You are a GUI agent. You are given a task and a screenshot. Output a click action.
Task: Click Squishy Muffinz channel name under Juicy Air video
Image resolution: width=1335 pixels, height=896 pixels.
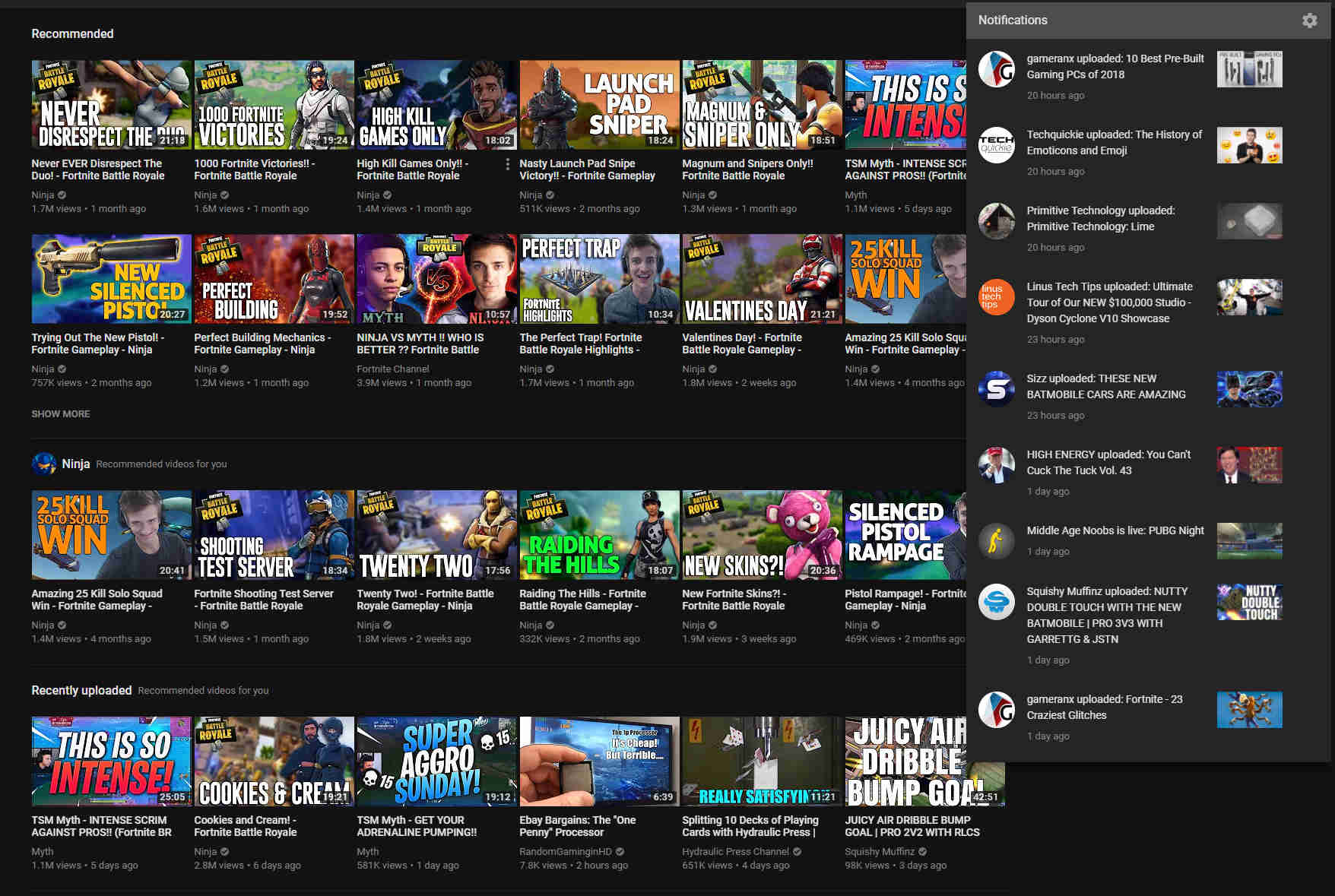click(880, 852)
